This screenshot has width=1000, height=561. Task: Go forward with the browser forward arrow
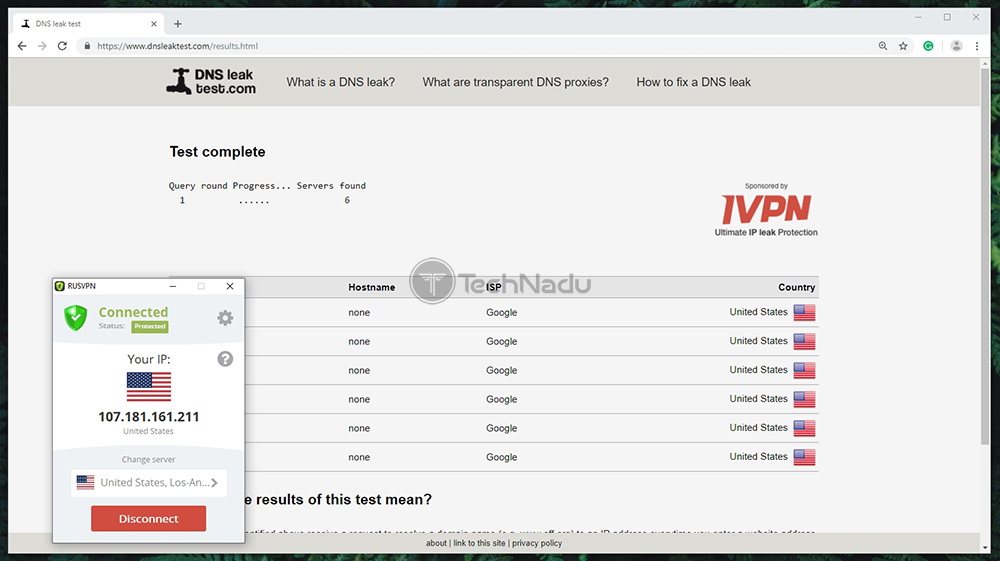[42, 46]
